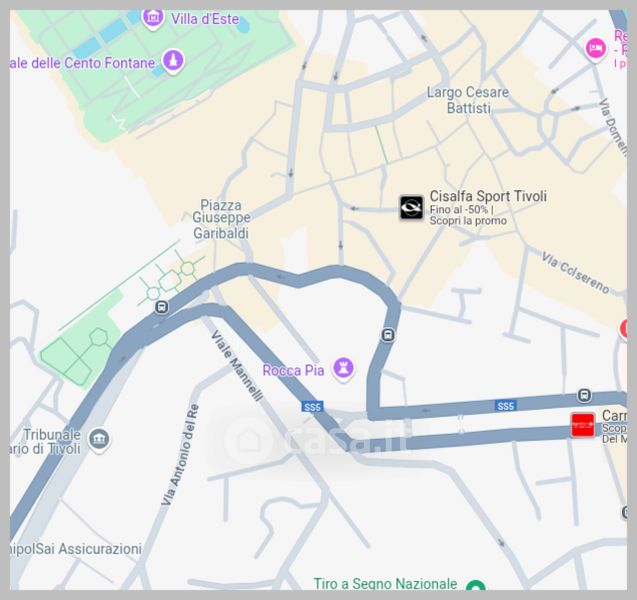This screenshot has width=637, height=600.
Task: Select the Tribunale di Tivoli courthouse pin
Action: (99, 440)
